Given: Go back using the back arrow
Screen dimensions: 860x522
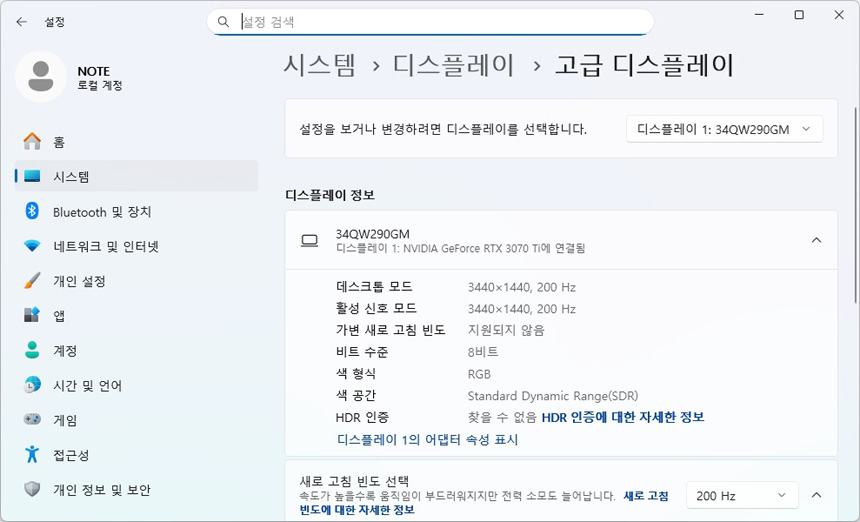Looking at the screenshot, I should pyautogui.click(x=21, y=21).
